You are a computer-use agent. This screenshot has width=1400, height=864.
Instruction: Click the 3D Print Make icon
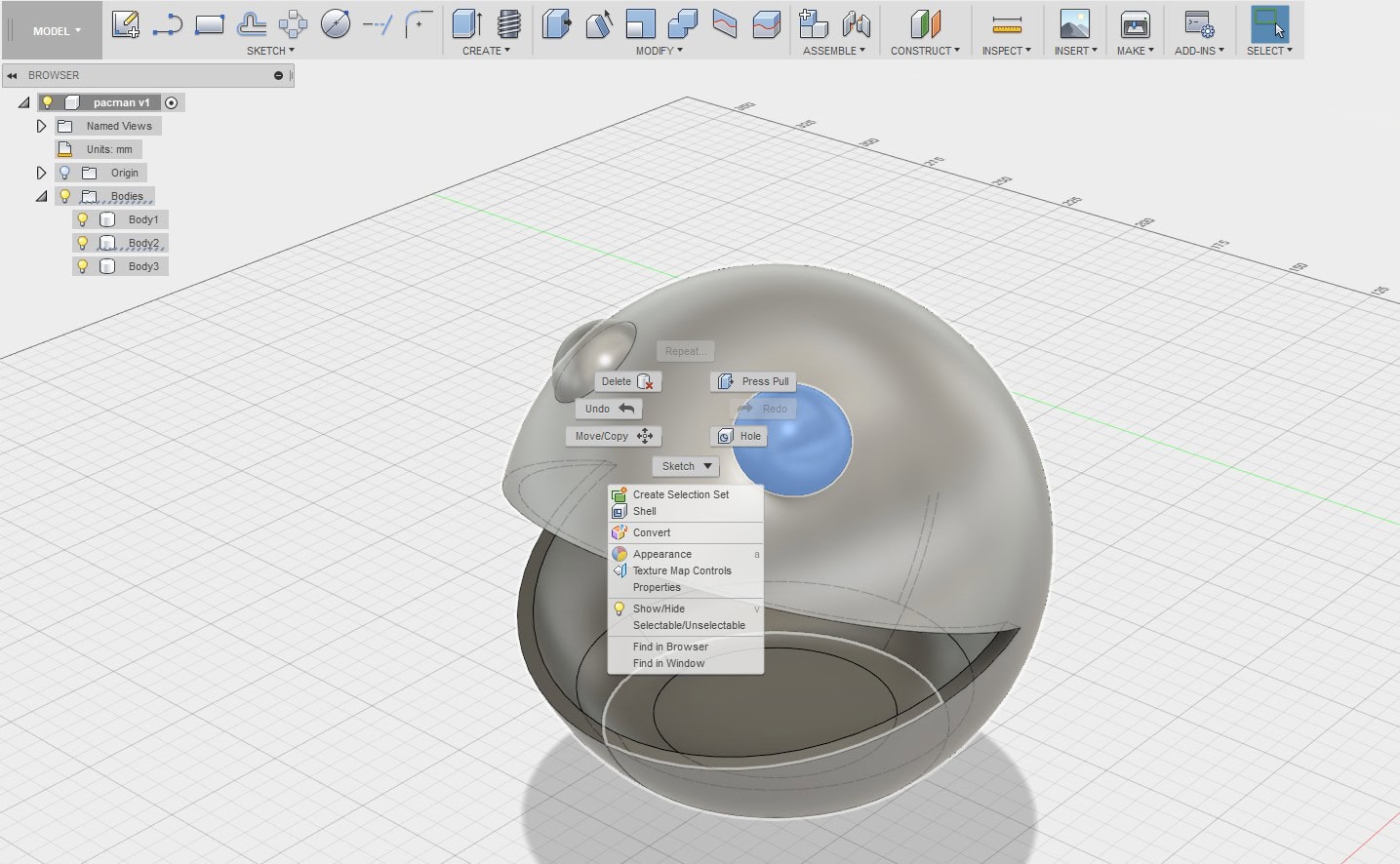click(x=1135, y=24)
